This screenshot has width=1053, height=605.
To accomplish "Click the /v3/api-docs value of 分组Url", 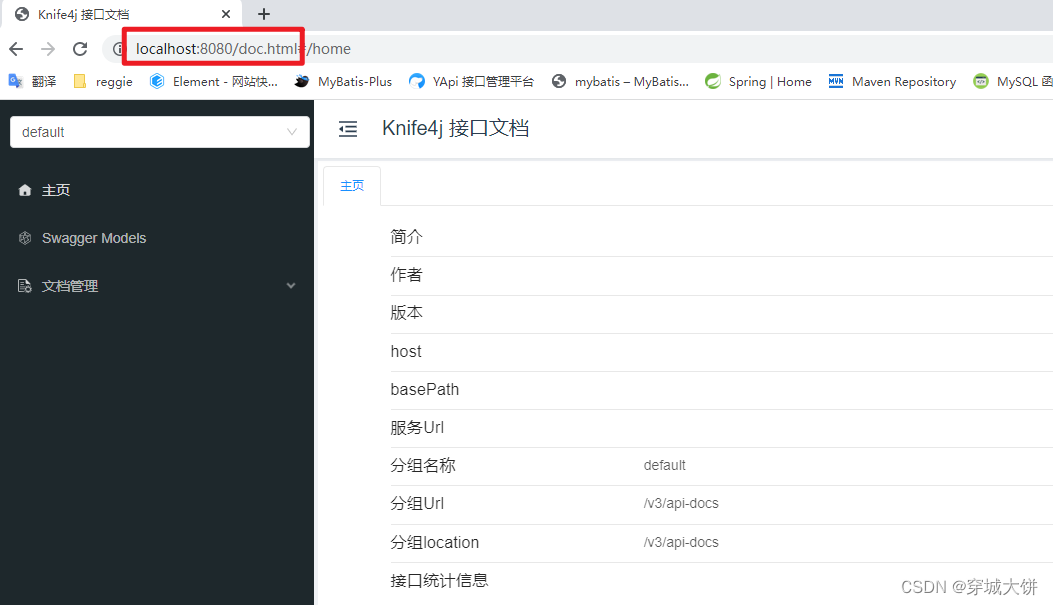I will [x=681, y=504].
